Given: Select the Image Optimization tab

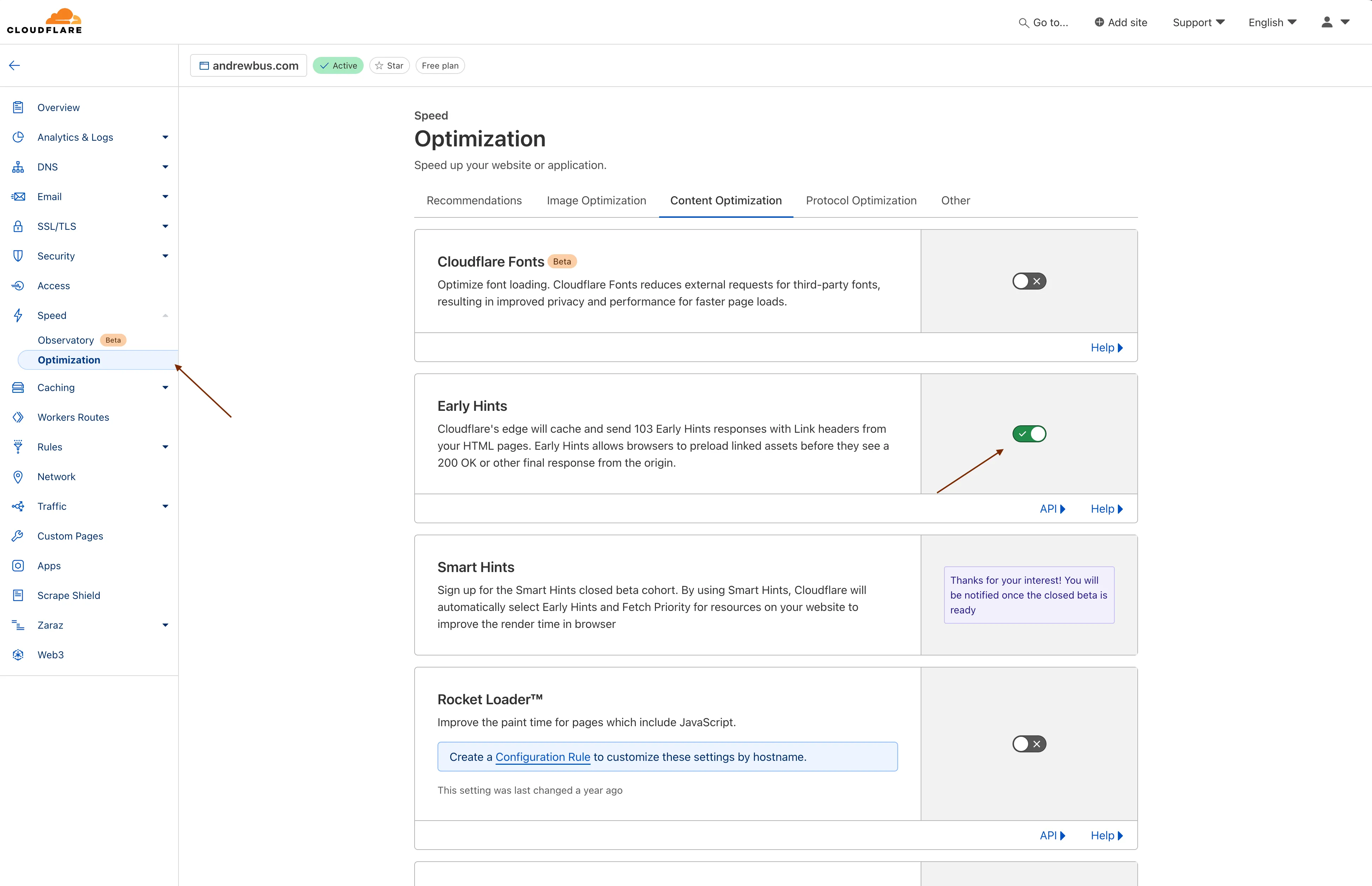Looking at the screenshot, I should [596, 200].
